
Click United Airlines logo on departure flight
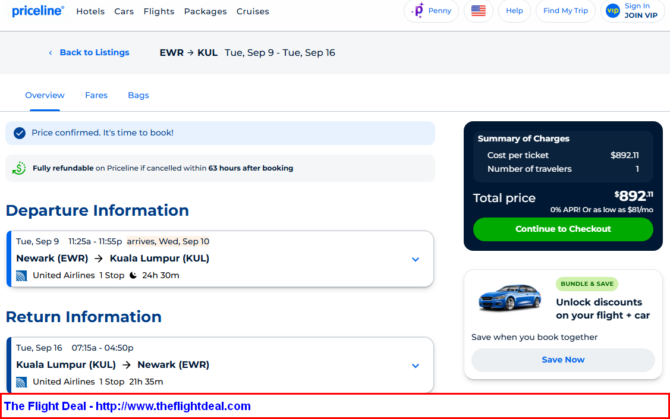pos(21,275)
